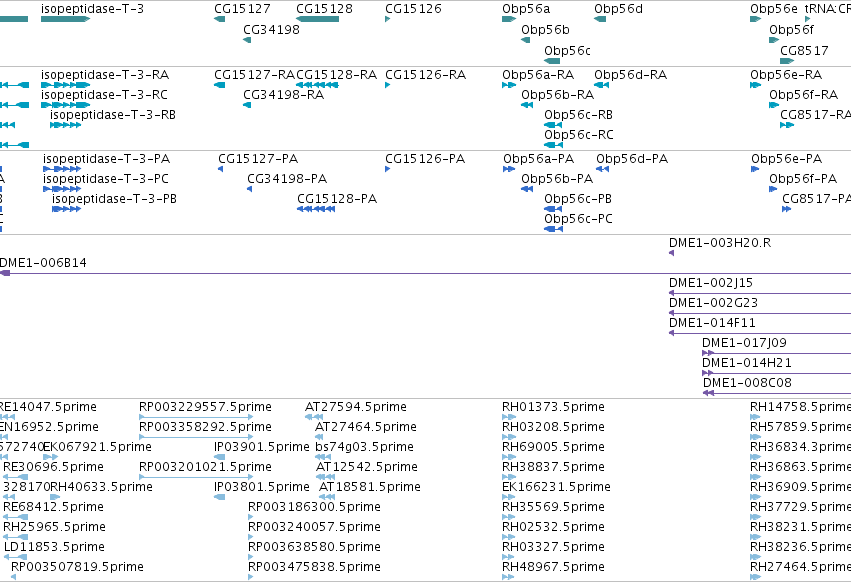Click the Obp56a gene label
This screenshot has height=582, width=851.
(526, 9)
